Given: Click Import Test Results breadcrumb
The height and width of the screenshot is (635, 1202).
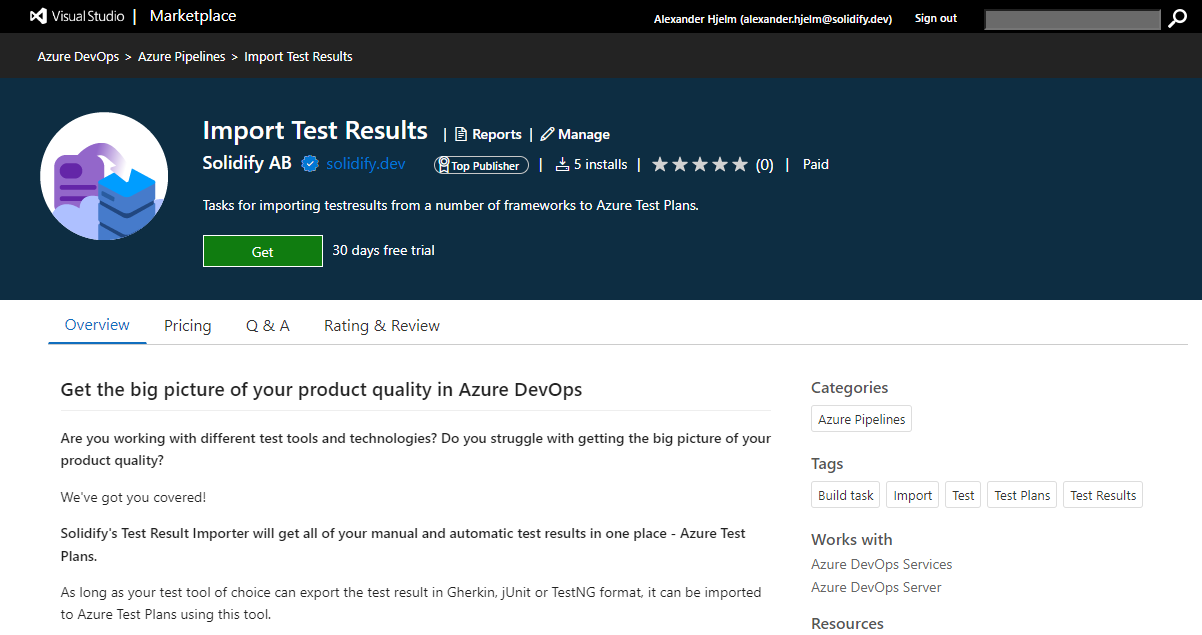Looking at the screenshot, I should tap(298, 57).
